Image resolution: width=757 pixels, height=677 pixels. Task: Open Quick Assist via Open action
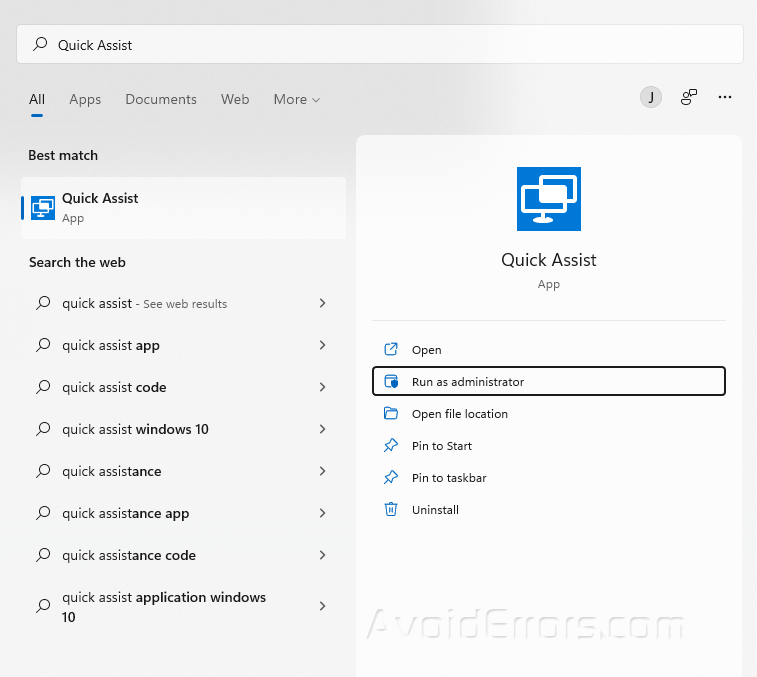548,350
